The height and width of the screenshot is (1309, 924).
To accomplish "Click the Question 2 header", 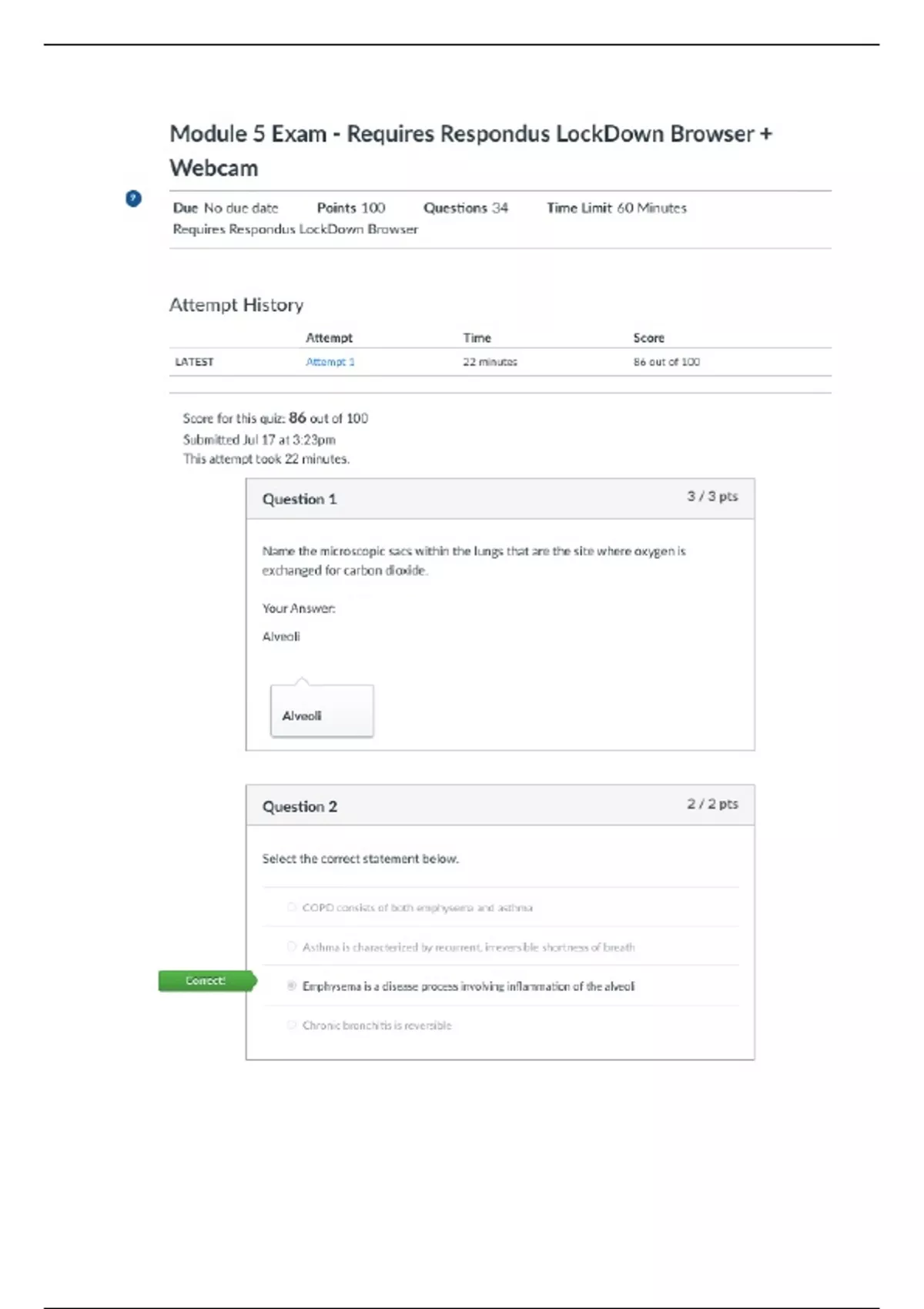I will coord(300,806).
